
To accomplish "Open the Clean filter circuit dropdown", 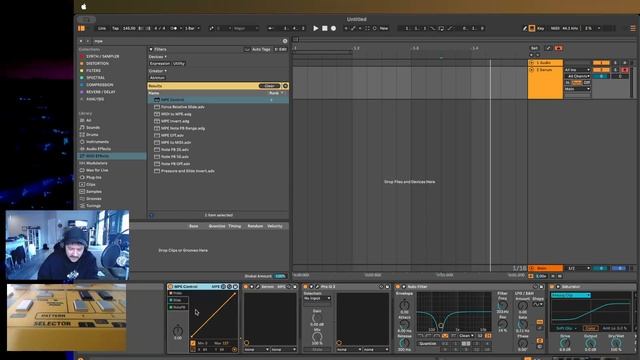I will pos(467,336).
